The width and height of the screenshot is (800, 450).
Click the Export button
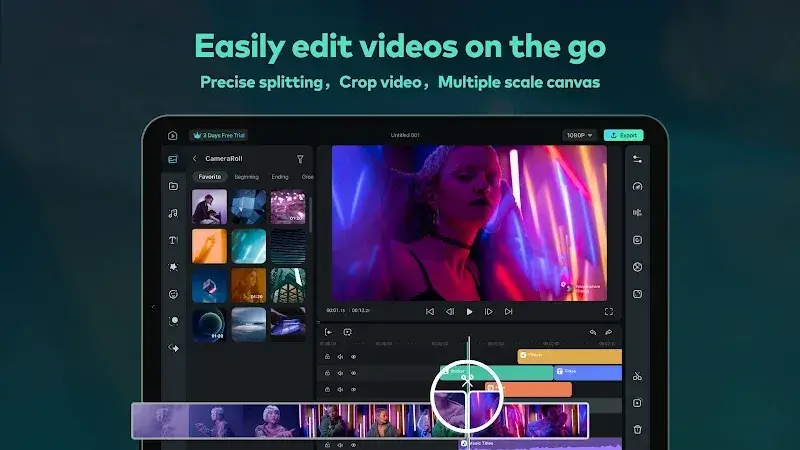[x=623, y=135]
